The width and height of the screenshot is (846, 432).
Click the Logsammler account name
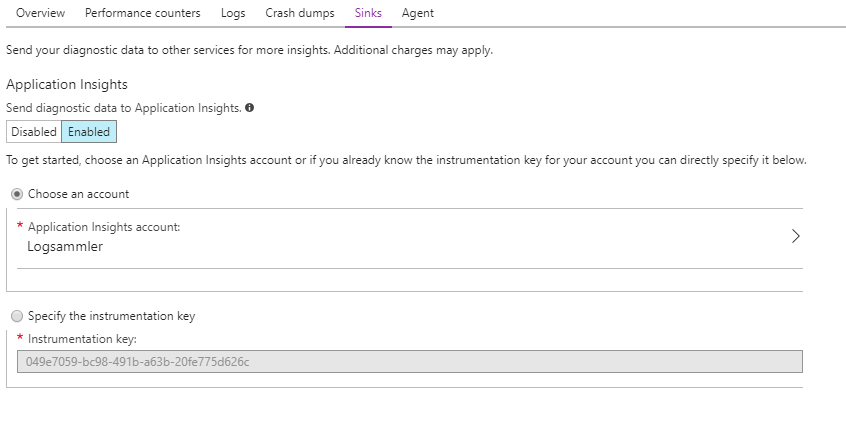pyautogui.click(x=65, y=247)
